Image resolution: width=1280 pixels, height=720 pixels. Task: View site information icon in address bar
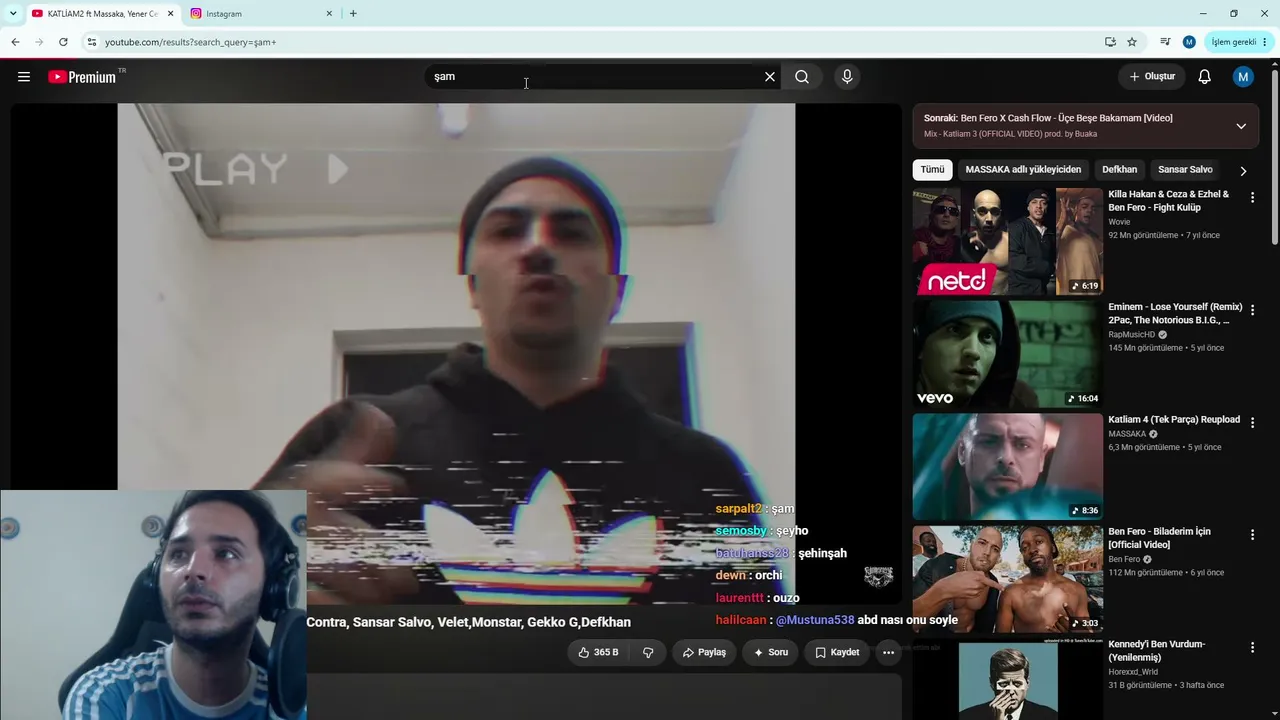(x=91, y=42)
